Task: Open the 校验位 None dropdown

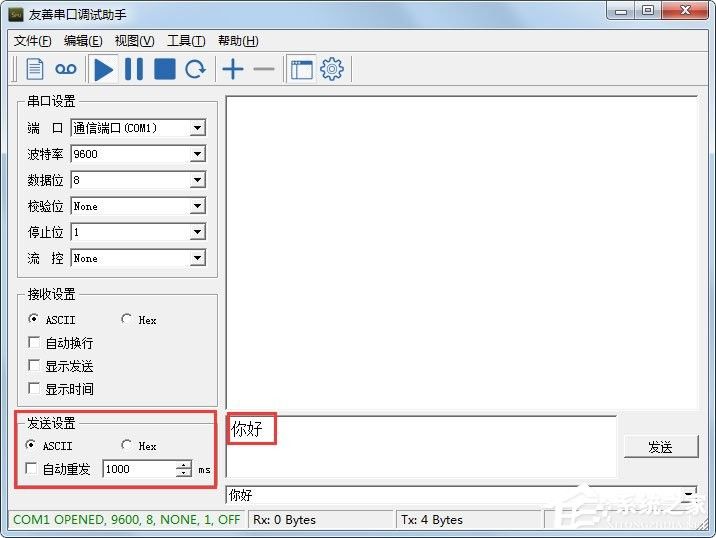Action: coord(197,206)
